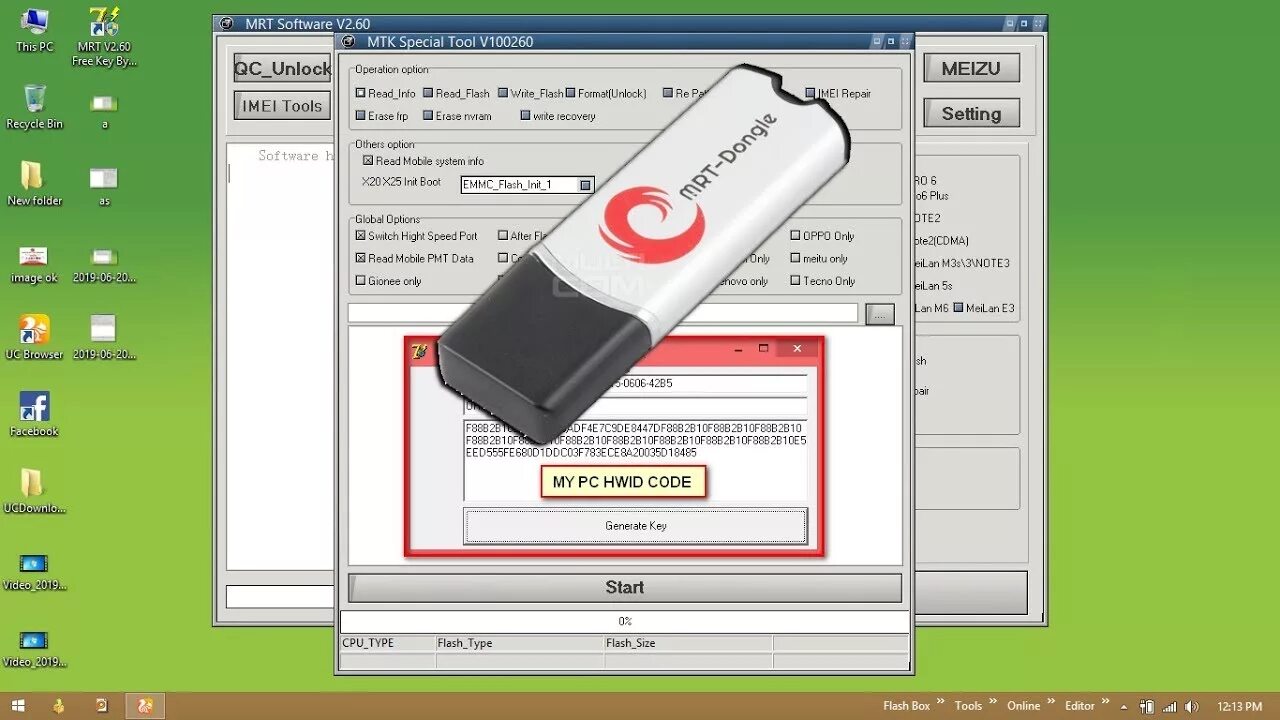The width and height of the screenshot is (1280, 720).
Task: Enable Read_Flash operation checkbox
Action: tap(428, 93)
